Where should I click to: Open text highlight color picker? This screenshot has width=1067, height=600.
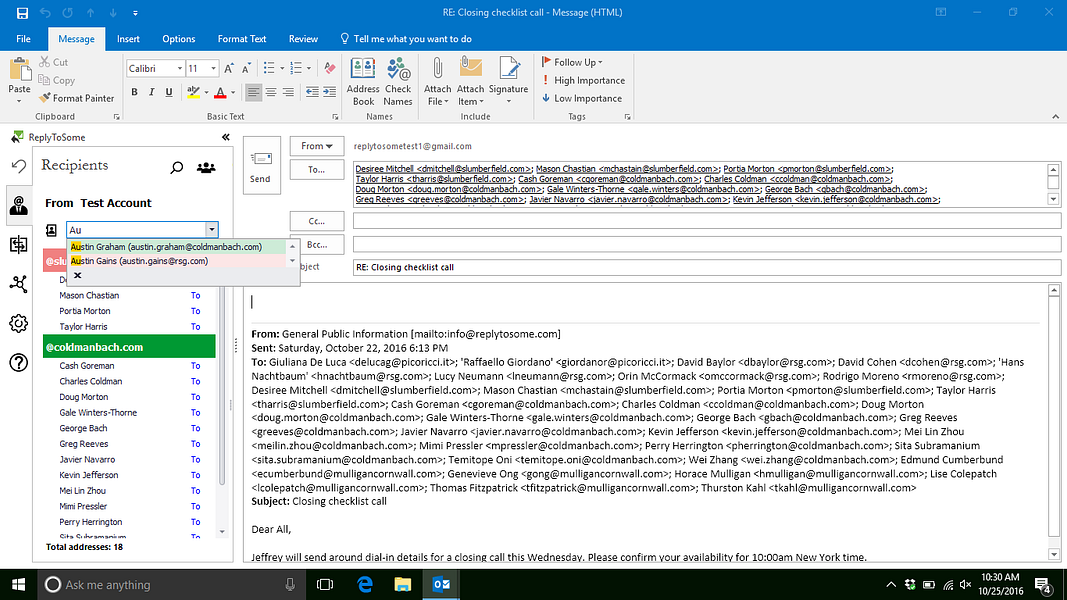(206, 92)
